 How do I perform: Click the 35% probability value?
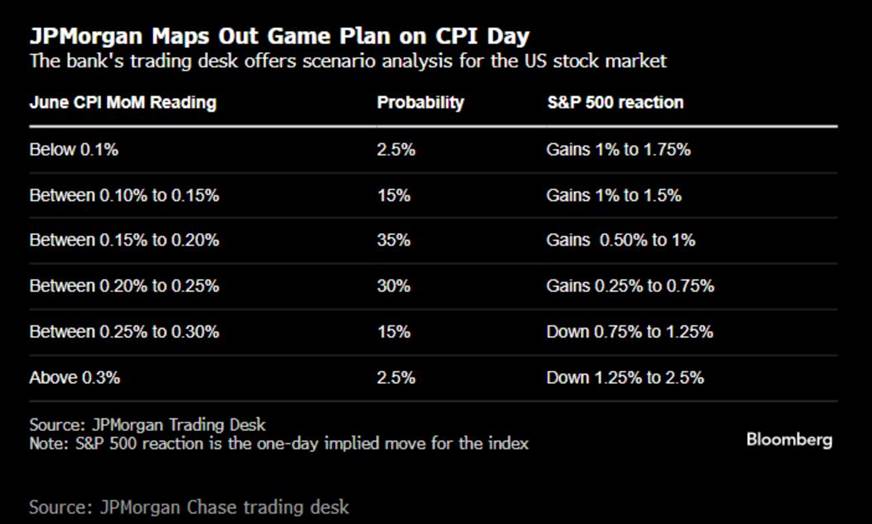pos(394,240)
